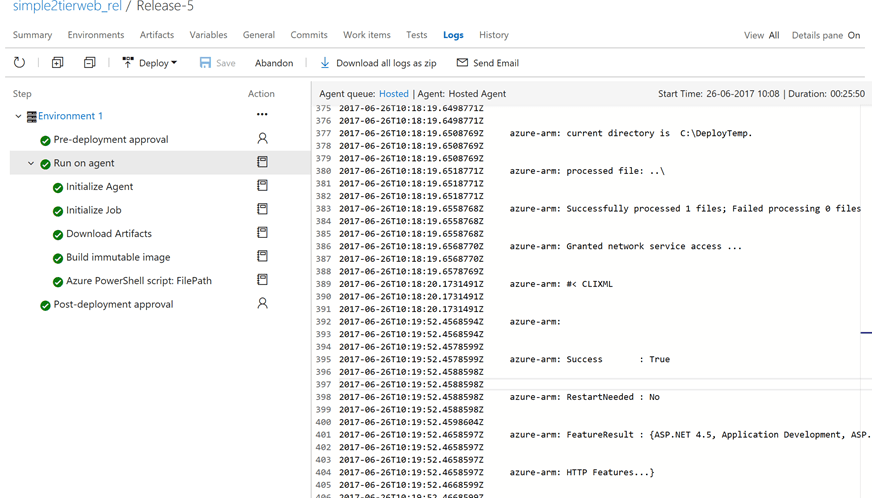Click the Hosted agent queue link
The image size is (872, 498).
pos(393,94)
